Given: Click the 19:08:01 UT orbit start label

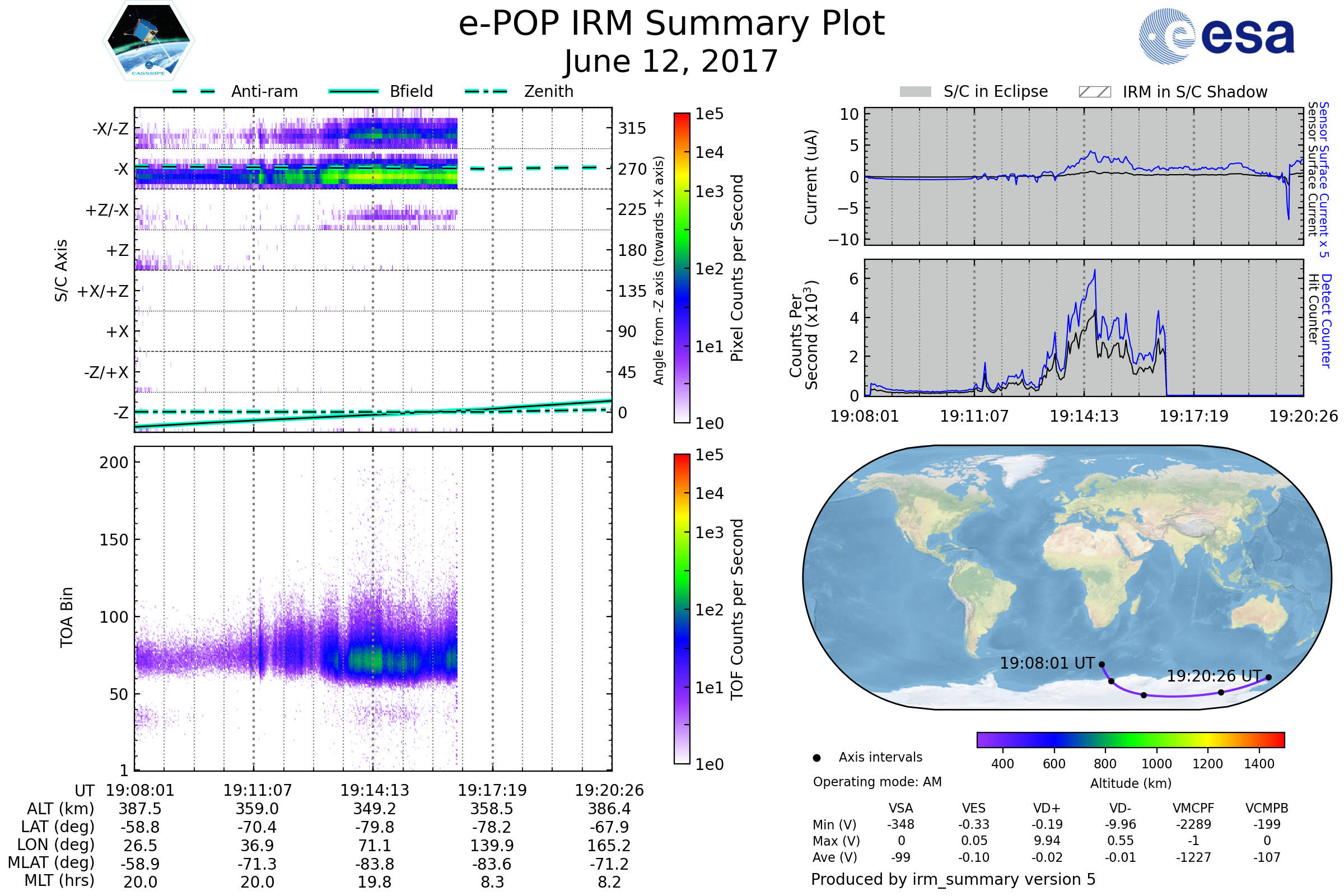Looking at the screenshot, I should click(1047, 663).
